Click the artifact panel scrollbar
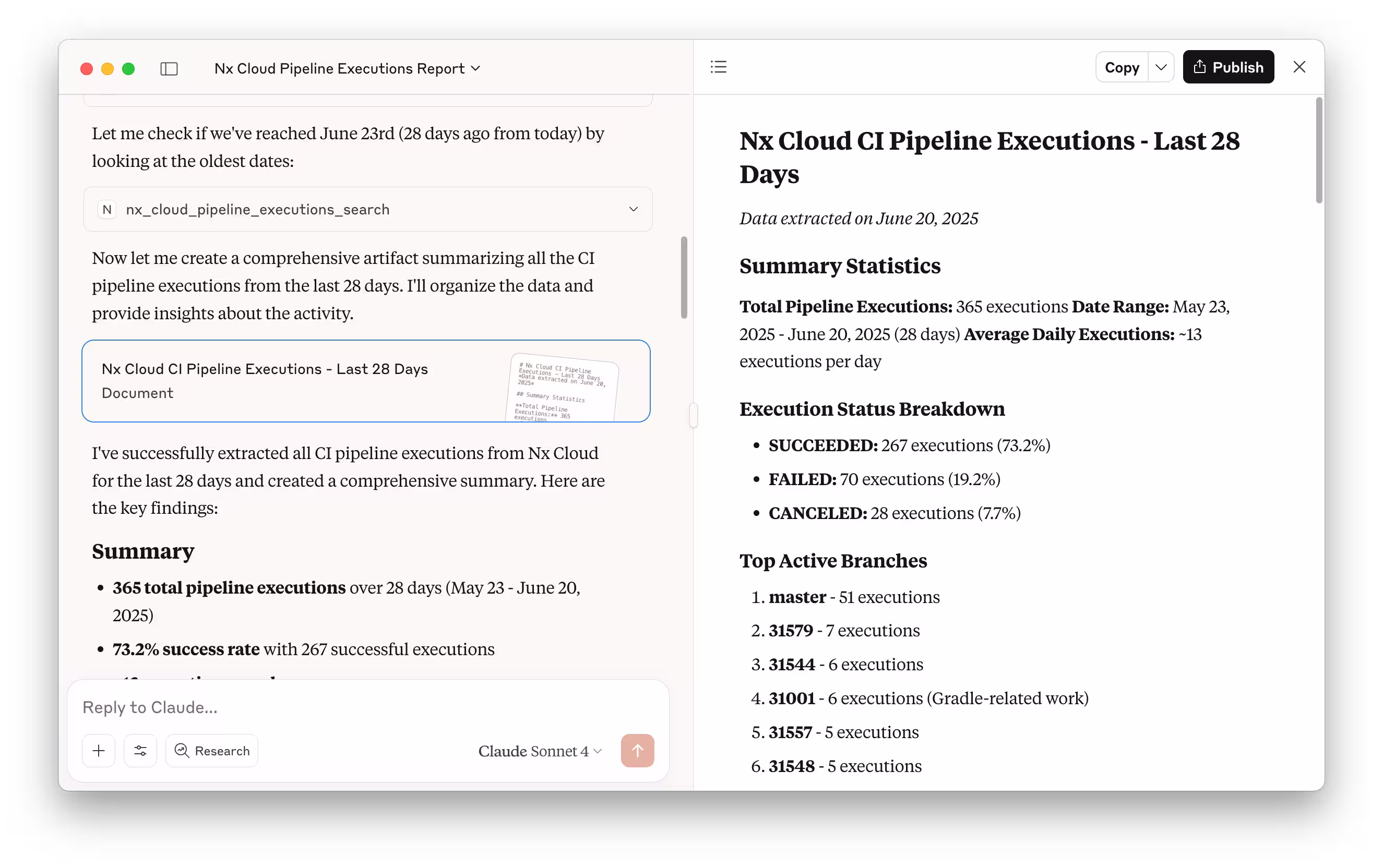 point(1319,149)
